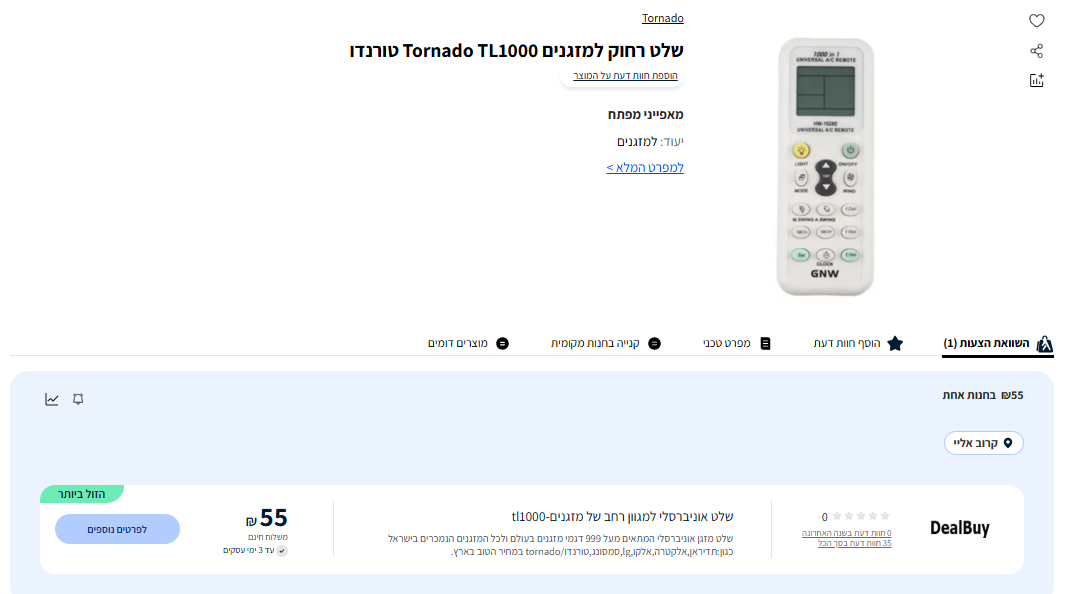Click the Tornado brand link
The image size is (1066, 594).
(663, 18)
